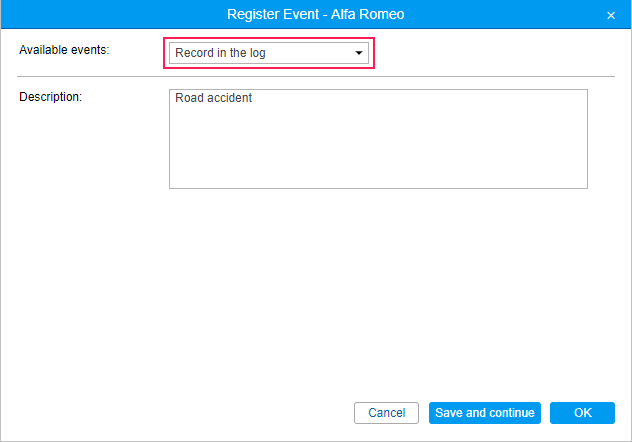Select the 'Record in the log' combo box
The width and height of the screenshot is (632, 442).
[260, 53]
